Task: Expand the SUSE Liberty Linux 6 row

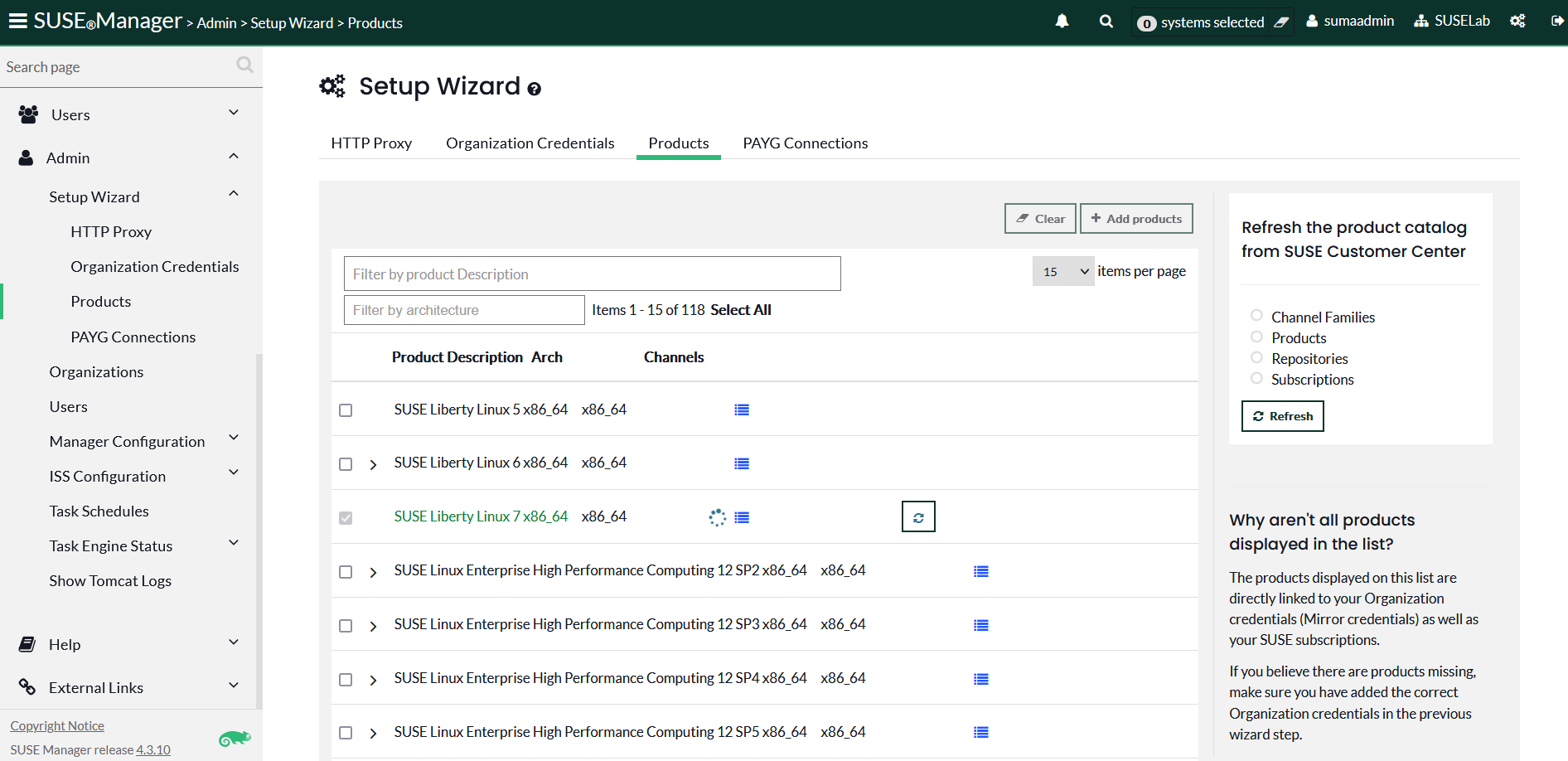Action: (373, 464)
